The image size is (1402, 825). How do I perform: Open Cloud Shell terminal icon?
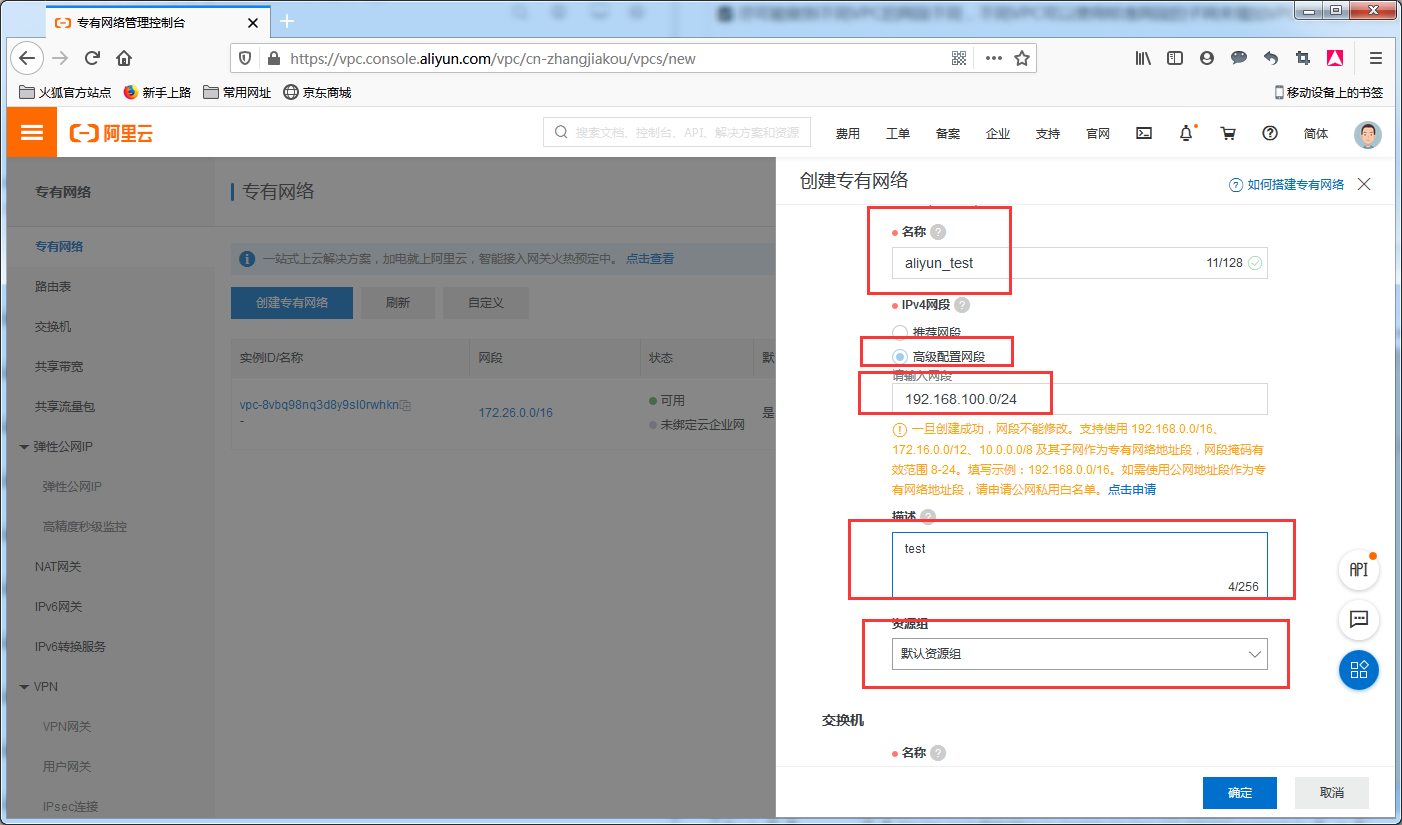pos(1143,132)
